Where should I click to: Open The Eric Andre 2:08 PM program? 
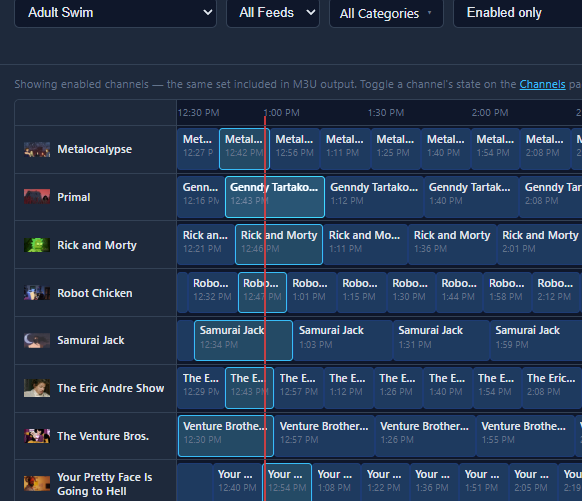pyautogui.click(x=552, y=388)
